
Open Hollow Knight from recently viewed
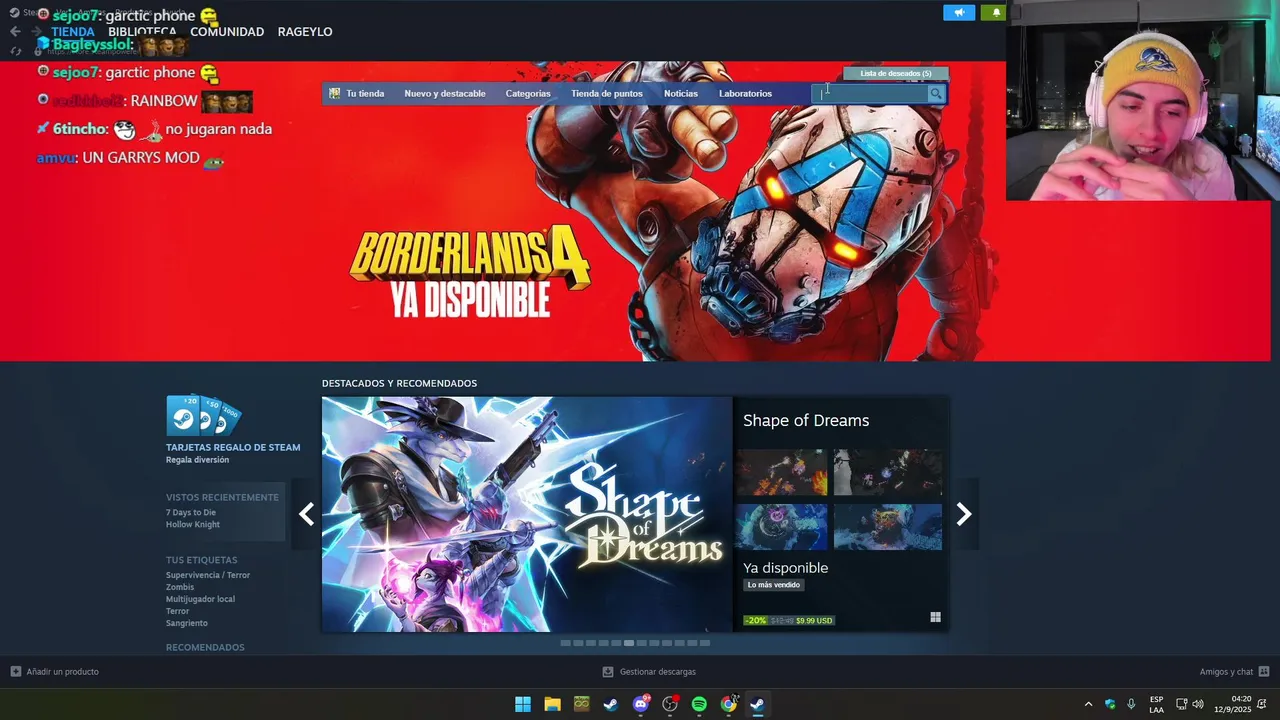coord(193,525)
